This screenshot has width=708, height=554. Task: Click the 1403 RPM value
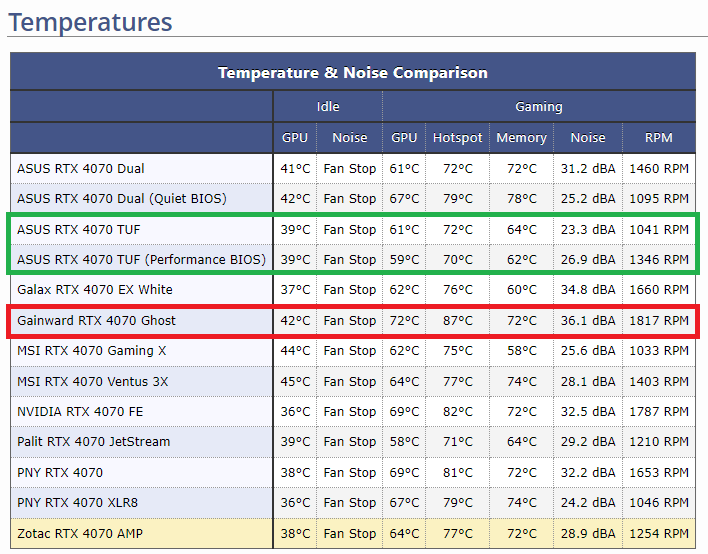coord(659,382)
